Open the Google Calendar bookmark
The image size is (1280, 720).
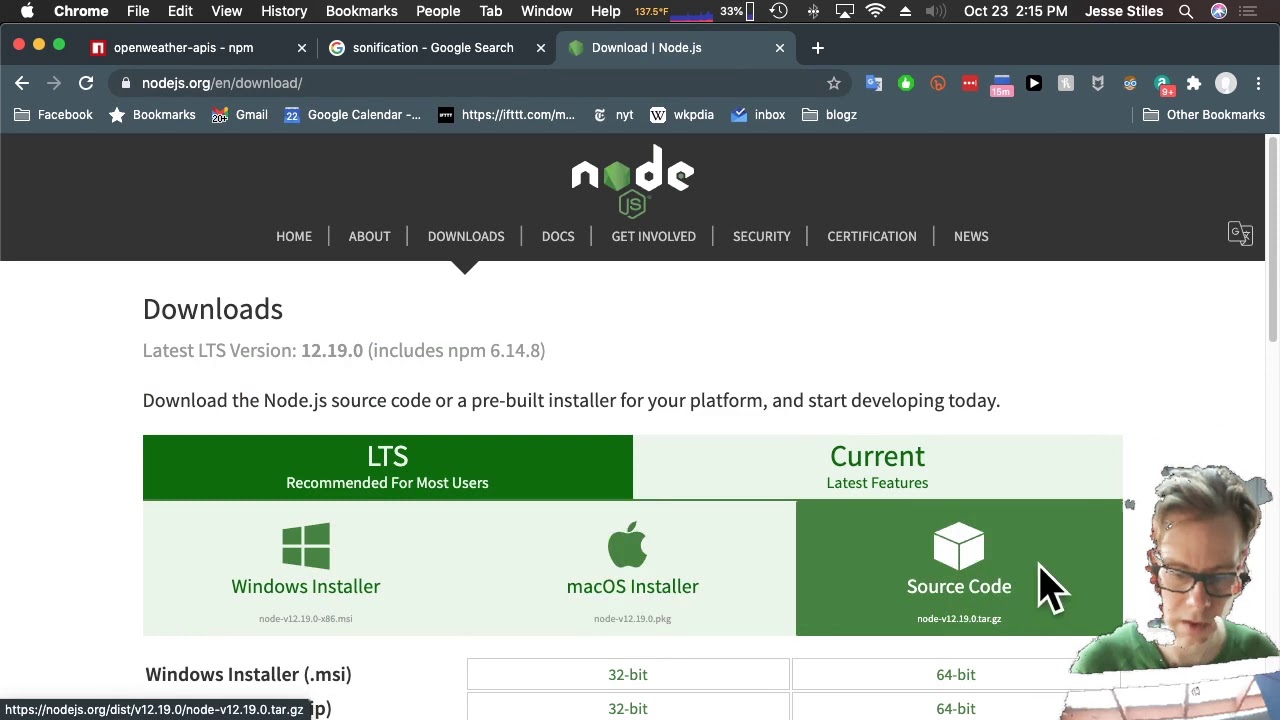pos(352,114)
